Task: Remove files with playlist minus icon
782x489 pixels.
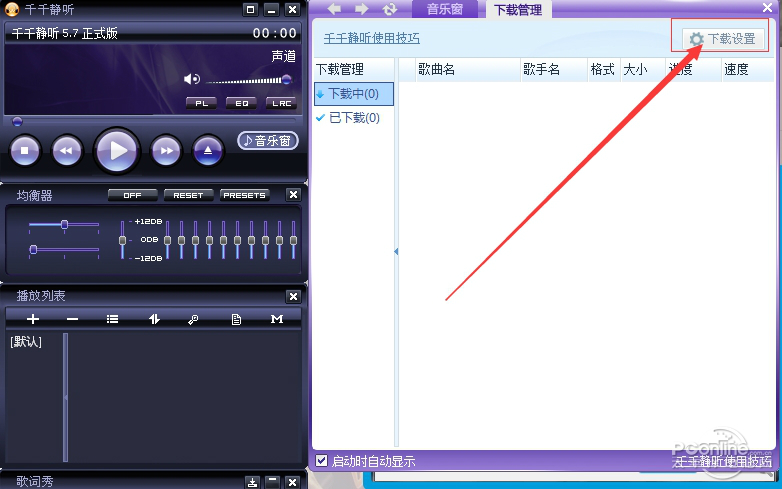Action: point(72,319)
